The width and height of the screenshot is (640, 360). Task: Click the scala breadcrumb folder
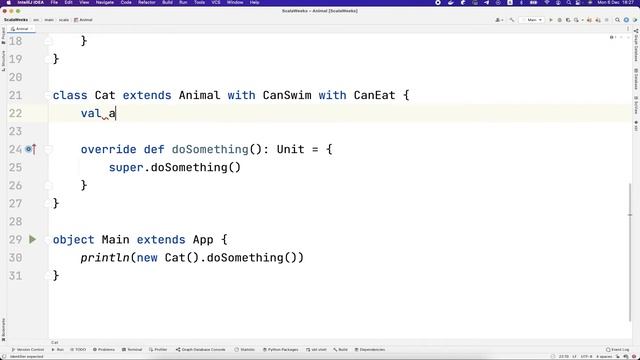click(x=64, y=20)
